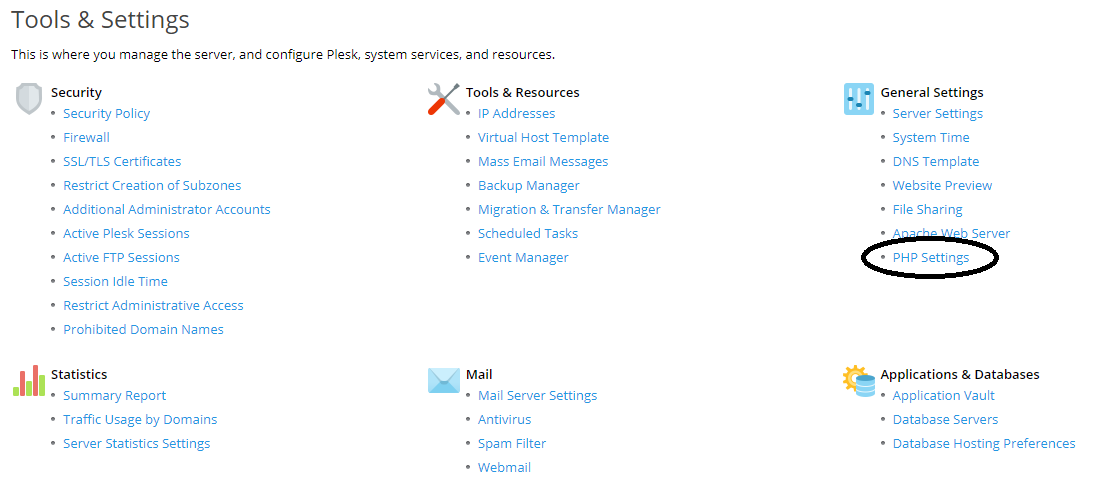Viewport: 1094px width, 498px height.
Task: Launch Backup Manager
Action: point(529,185)
